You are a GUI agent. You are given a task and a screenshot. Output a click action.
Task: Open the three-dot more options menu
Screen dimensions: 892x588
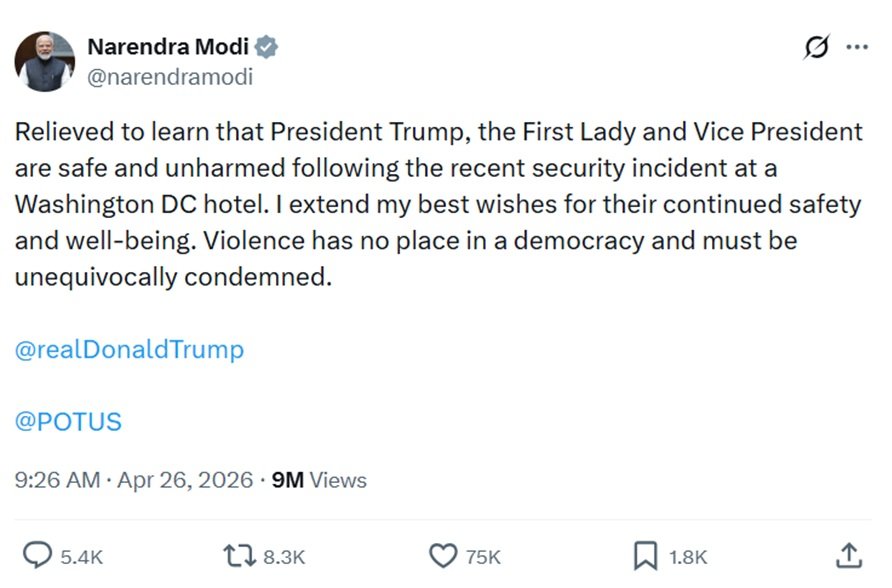tap(857, 47)
